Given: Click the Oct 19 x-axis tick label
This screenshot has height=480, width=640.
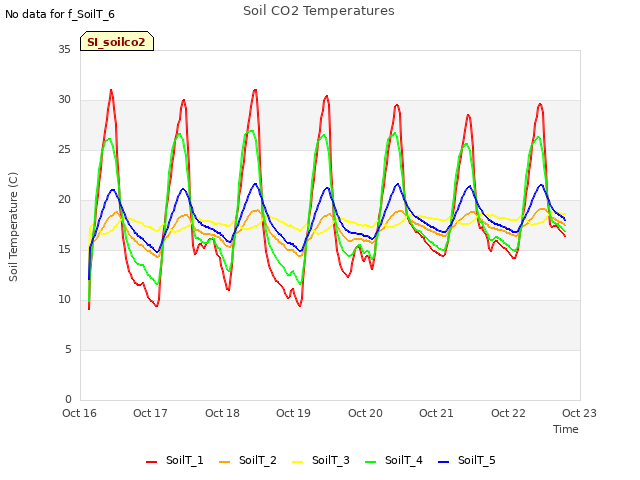Looking at the screenshot, I should pyautogui.click(x=293, y=413).
